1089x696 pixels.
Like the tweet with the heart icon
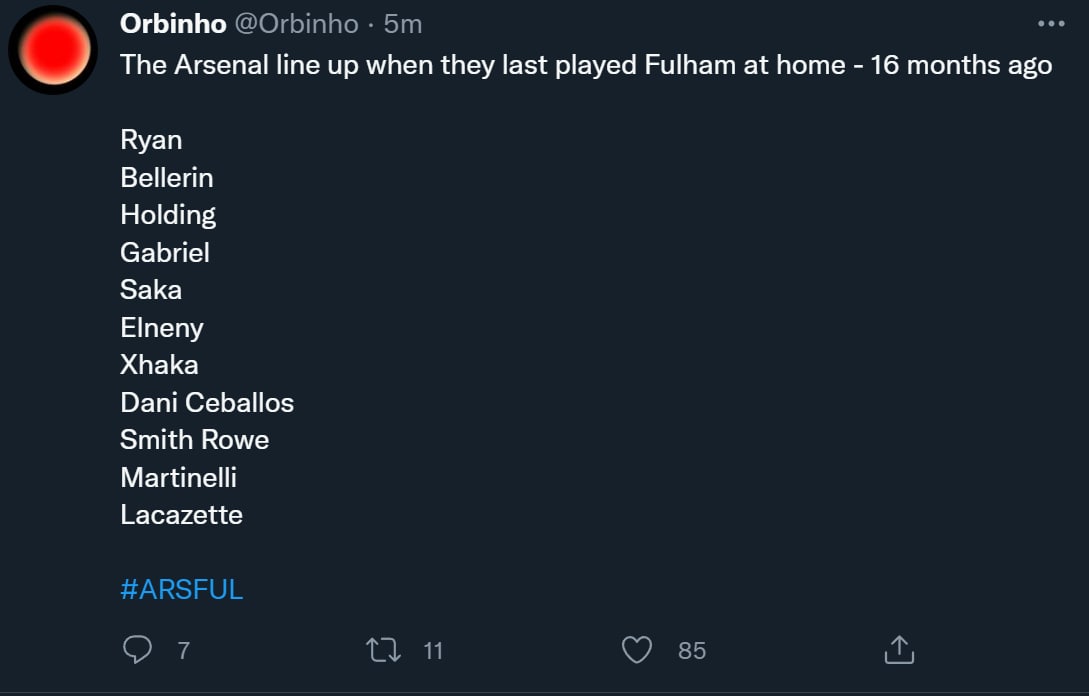tap(637, 650)
